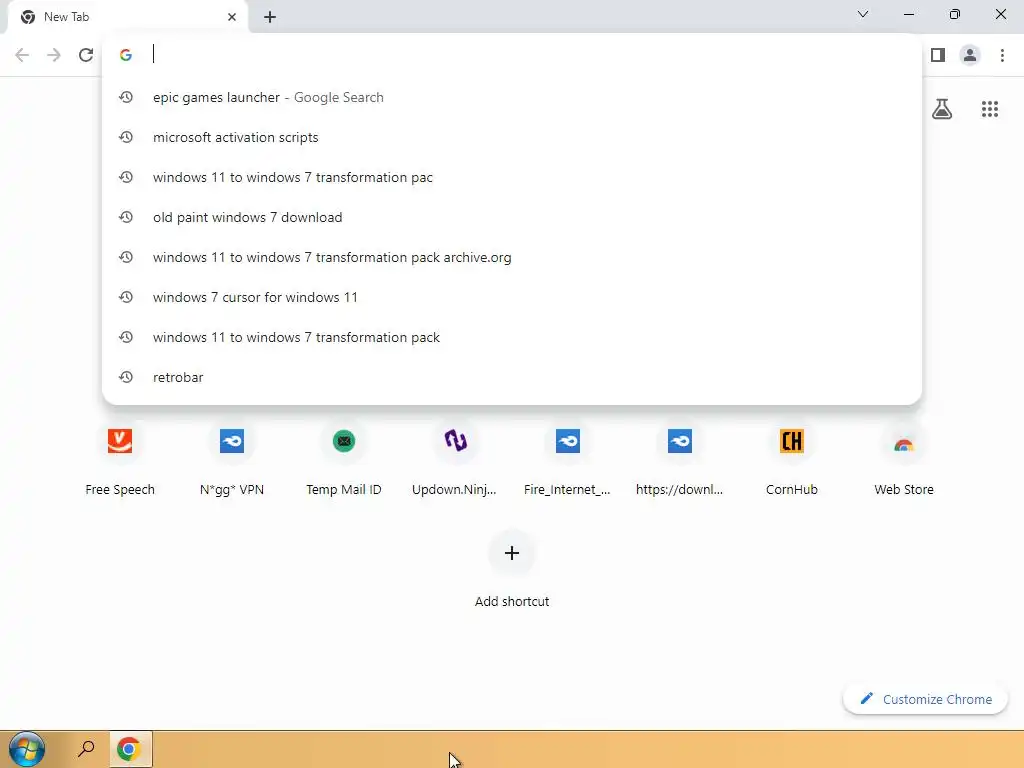Add a new shortcut with plus icon
Image resolution: width=1024 pixels, height=768 pixels.
point(512,553)
